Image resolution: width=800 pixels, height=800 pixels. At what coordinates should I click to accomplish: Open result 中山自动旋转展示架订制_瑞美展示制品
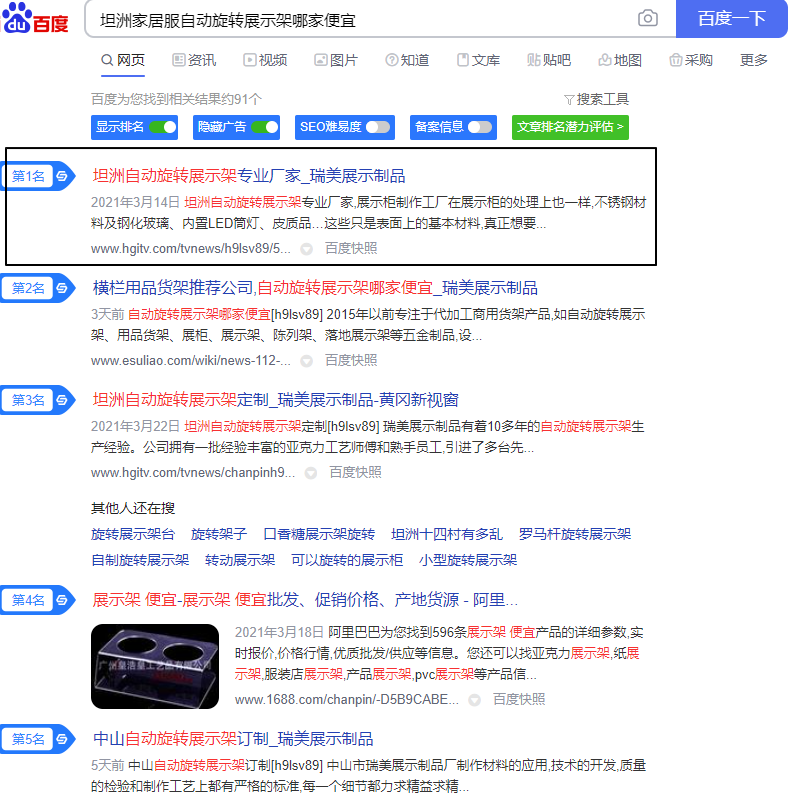pos(233,739)
